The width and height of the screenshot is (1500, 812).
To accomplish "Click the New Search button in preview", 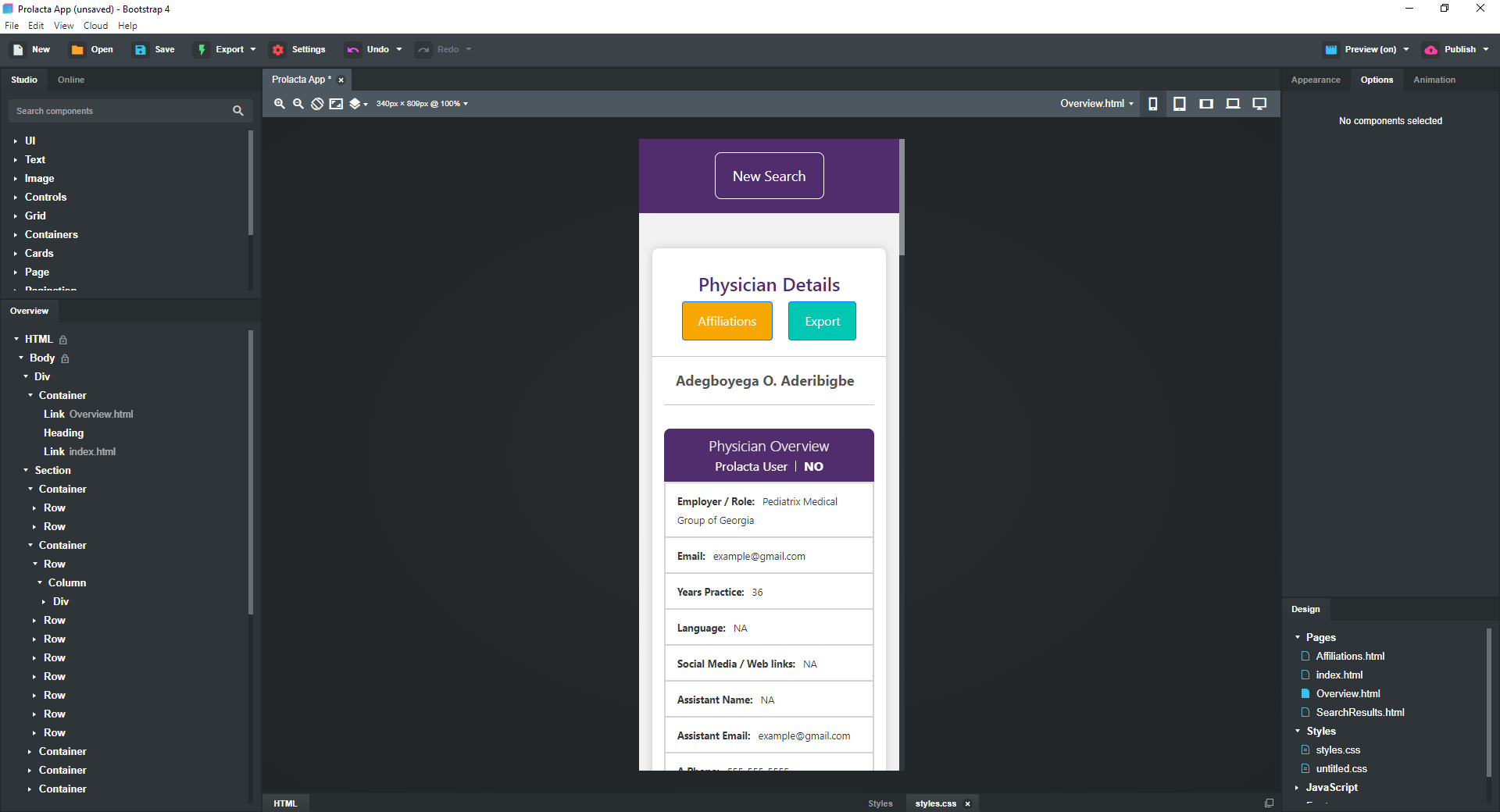I will pyautogui.click(x=769, y=176).
